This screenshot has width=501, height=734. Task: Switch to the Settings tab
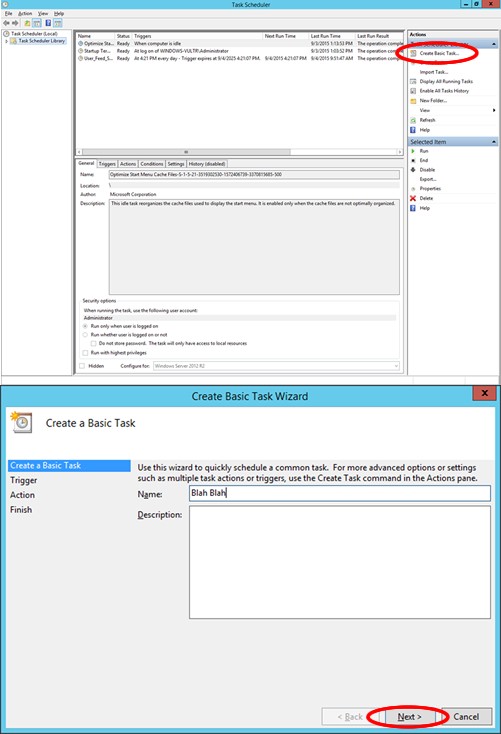point(176,164)
